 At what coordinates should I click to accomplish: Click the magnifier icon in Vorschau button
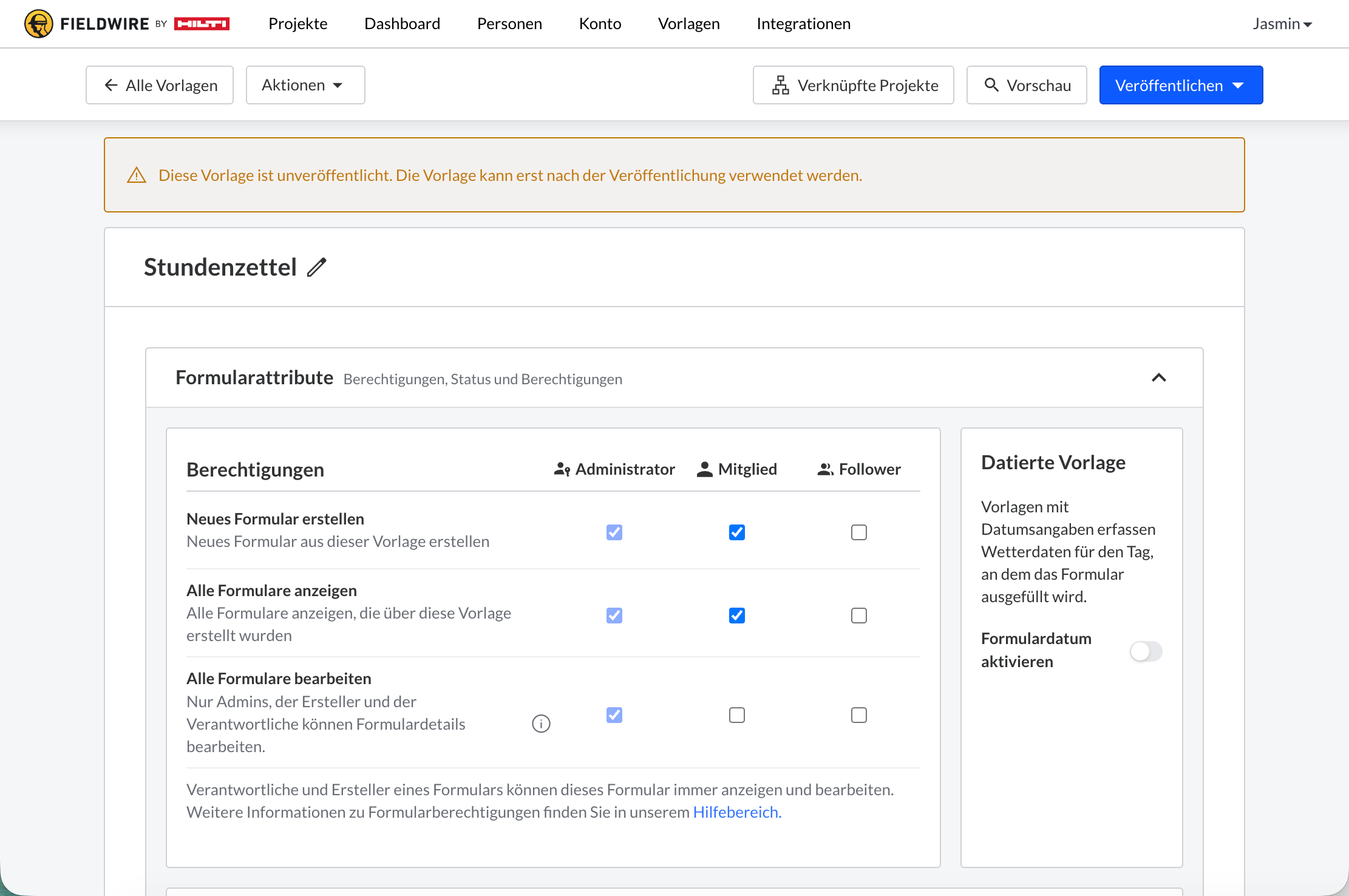click(x=991, y=85)
